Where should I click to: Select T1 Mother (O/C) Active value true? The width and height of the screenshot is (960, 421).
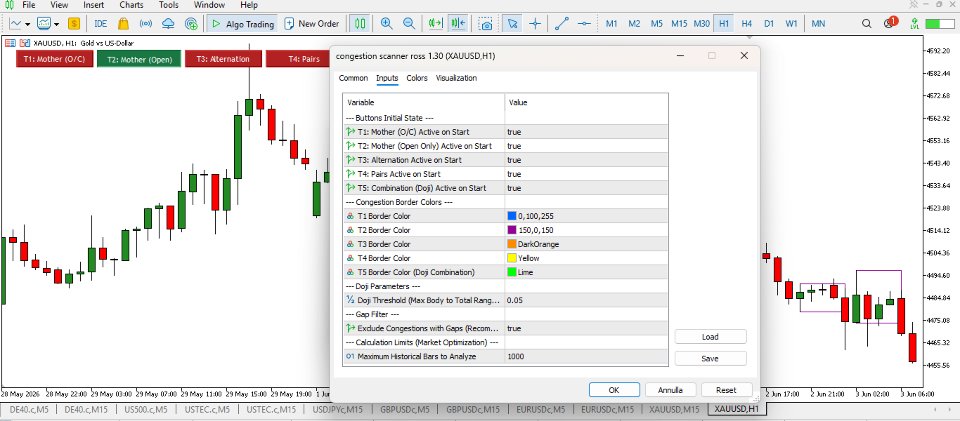[x=586, y=132]
